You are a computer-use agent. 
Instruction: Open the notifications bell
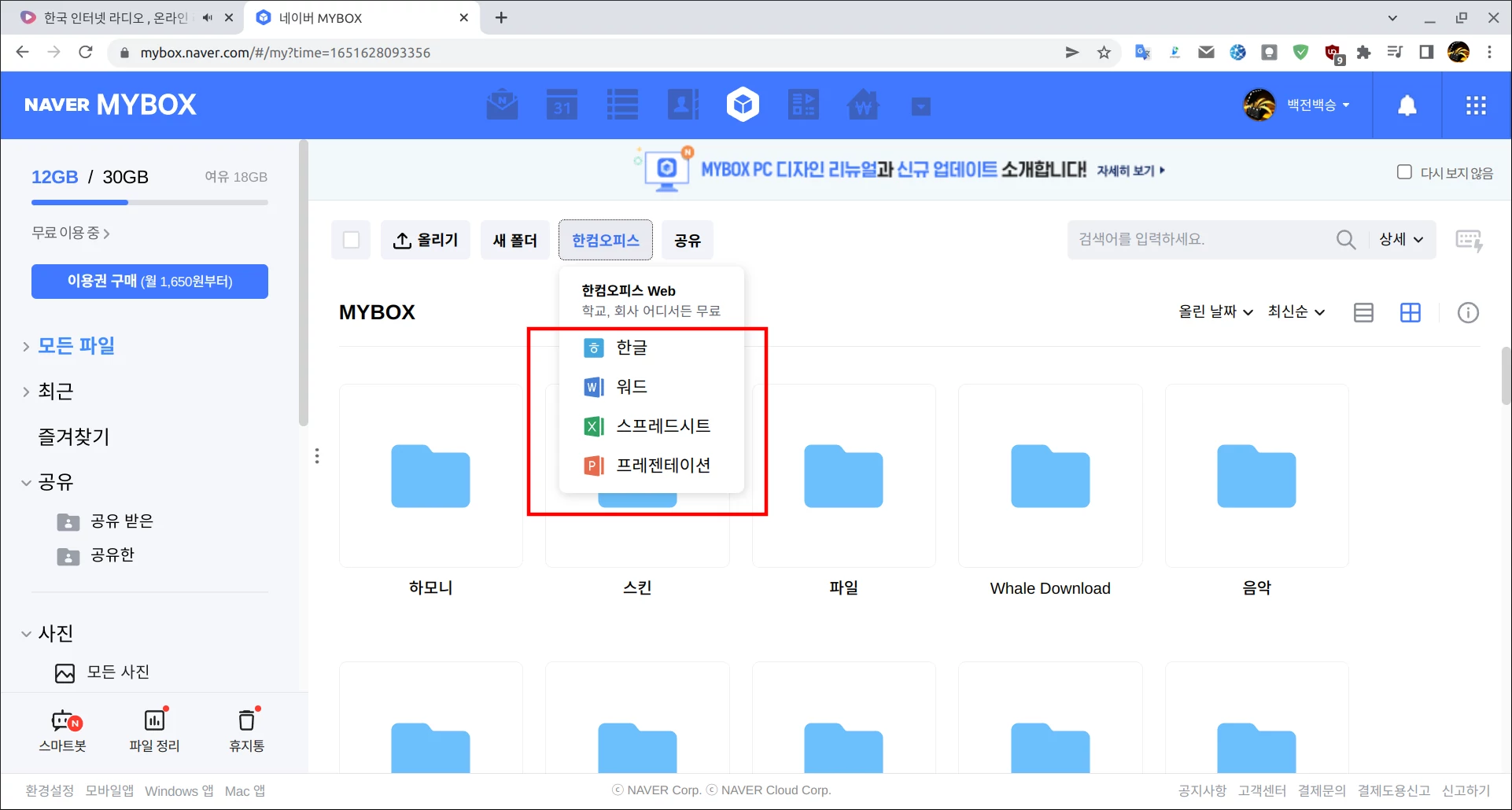coord(1407,105)
